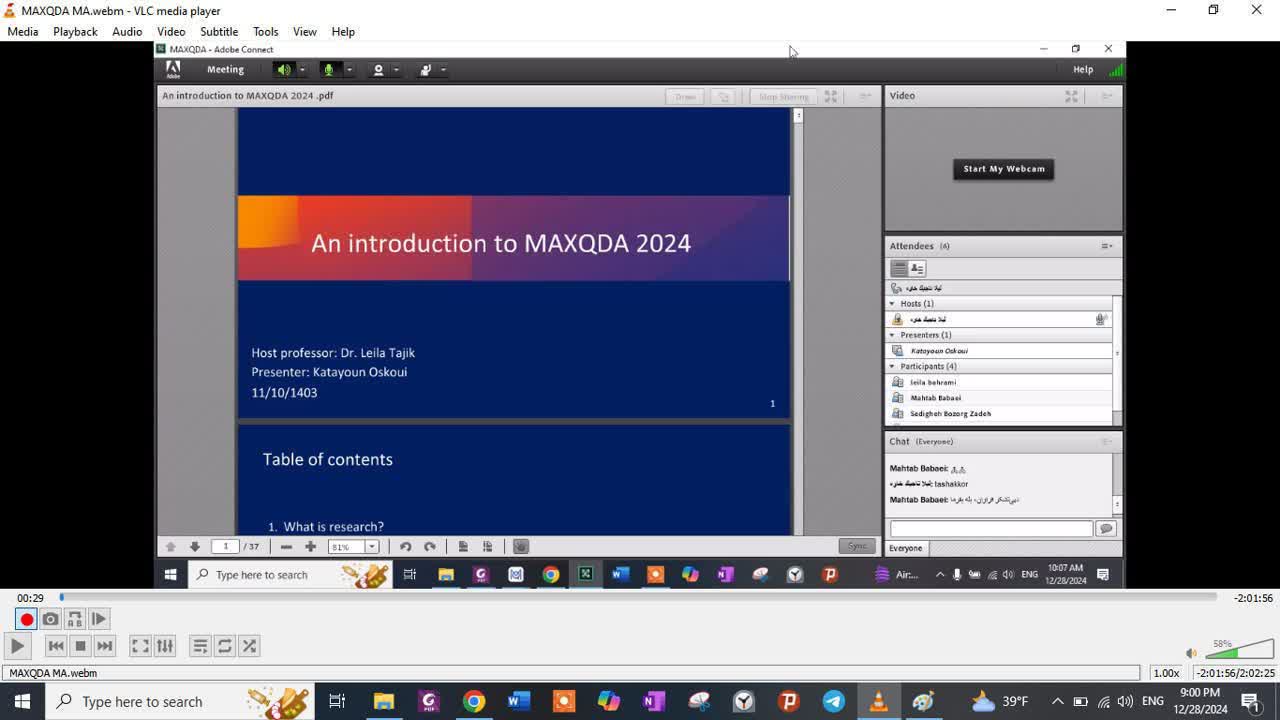Stop playback in VLC
The height and width of the screenshot is (720, 1280).
[x=81, y=646]
